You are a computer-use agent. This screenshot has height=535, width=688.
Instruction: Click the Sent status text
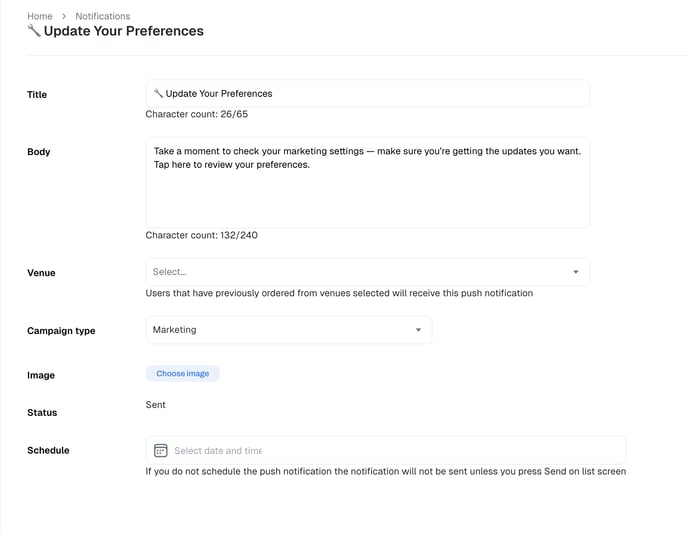click(x=155, y=405)
